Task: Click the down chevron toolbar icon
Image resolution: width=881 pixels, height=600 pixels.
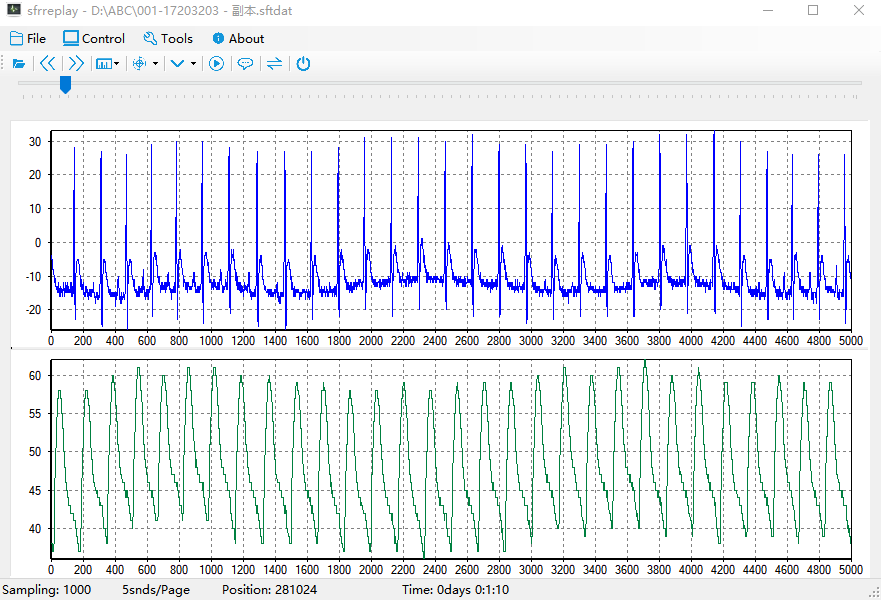Action: (x=177, y=64)
